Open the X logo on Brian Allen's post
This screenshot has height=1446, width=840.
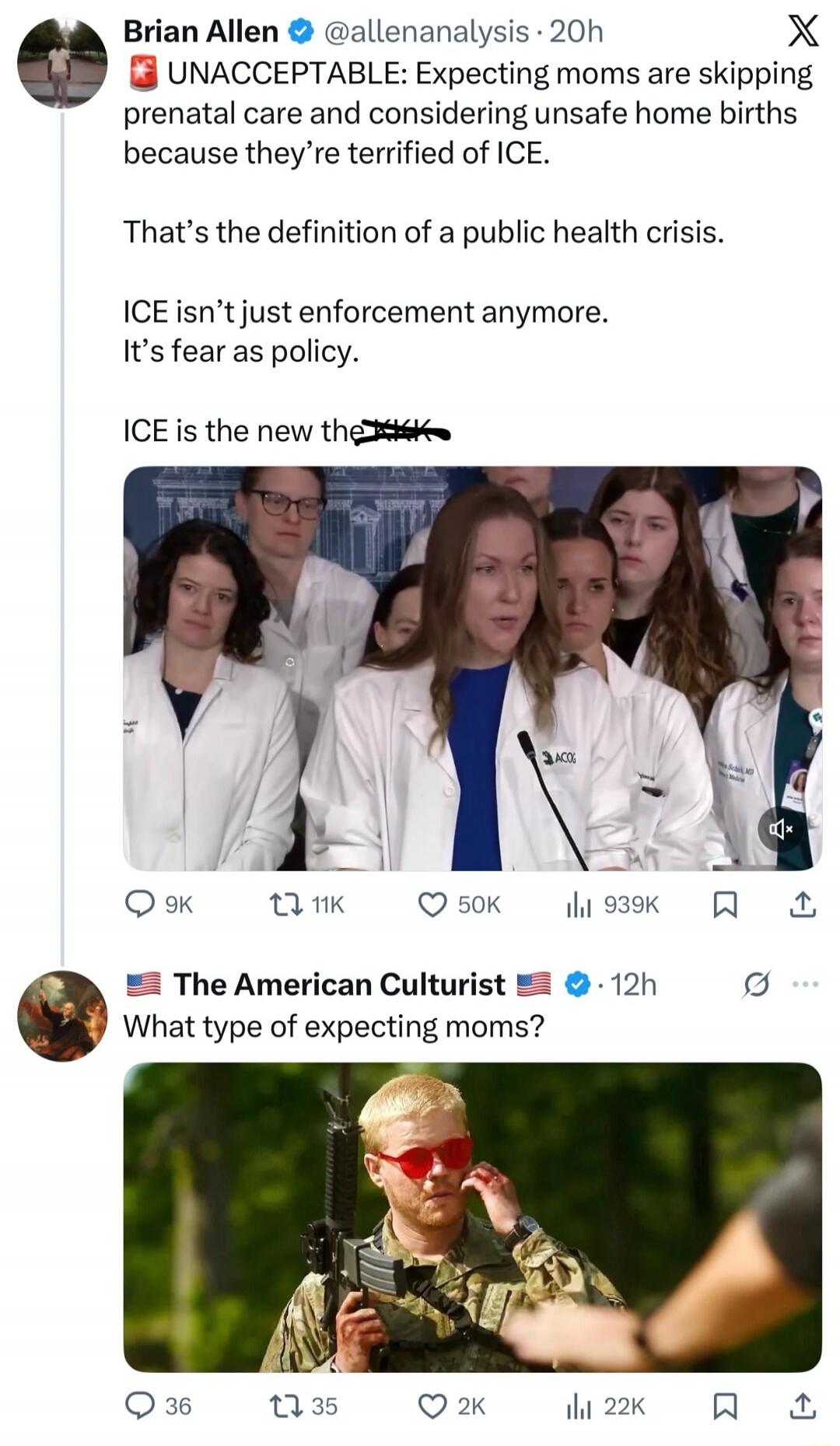[803, 31]
